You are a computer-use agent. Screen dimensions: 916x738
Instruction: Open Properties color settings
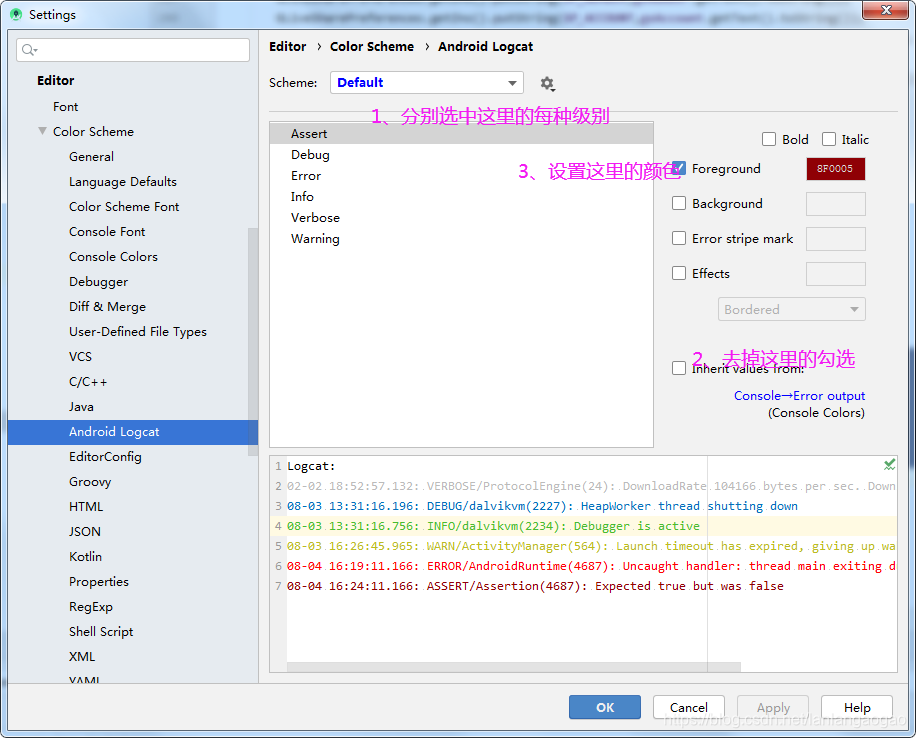click(x=99, y=582)
